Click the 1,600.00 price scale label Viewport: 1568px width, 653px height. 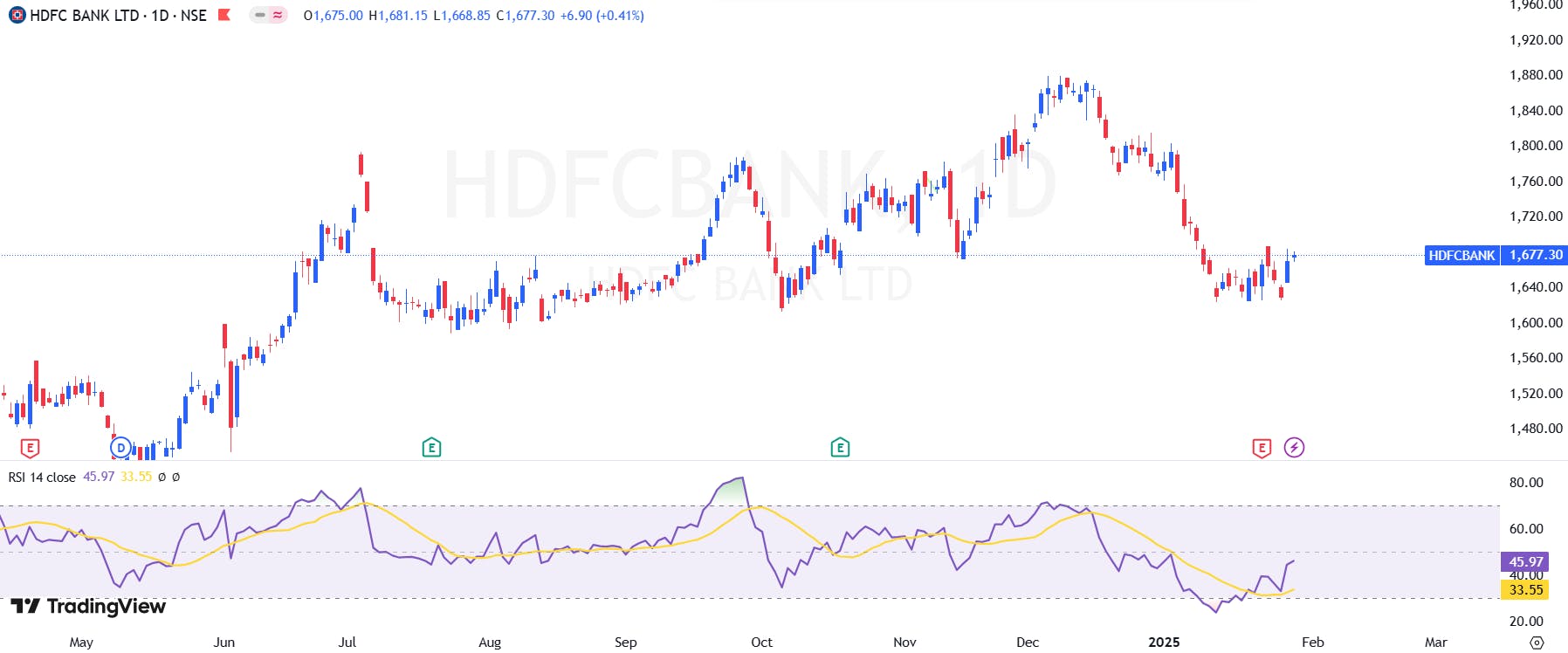tap(1536, 323)
